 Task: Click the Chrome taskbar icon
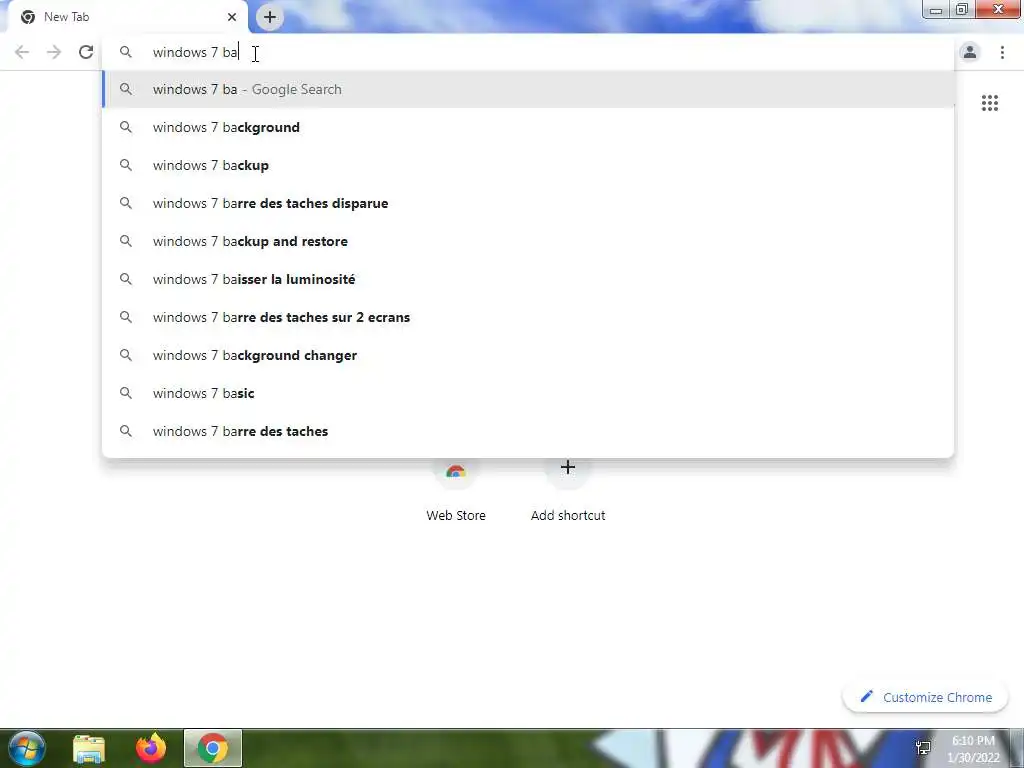213,748
